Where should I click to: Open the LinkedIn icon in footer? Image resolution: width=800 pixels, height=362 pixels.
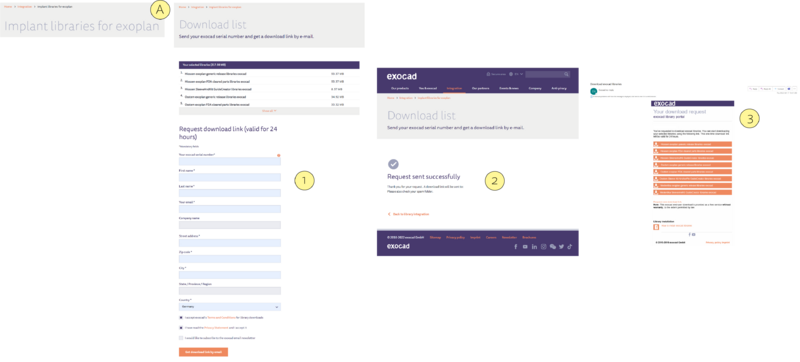click(534, 246)
